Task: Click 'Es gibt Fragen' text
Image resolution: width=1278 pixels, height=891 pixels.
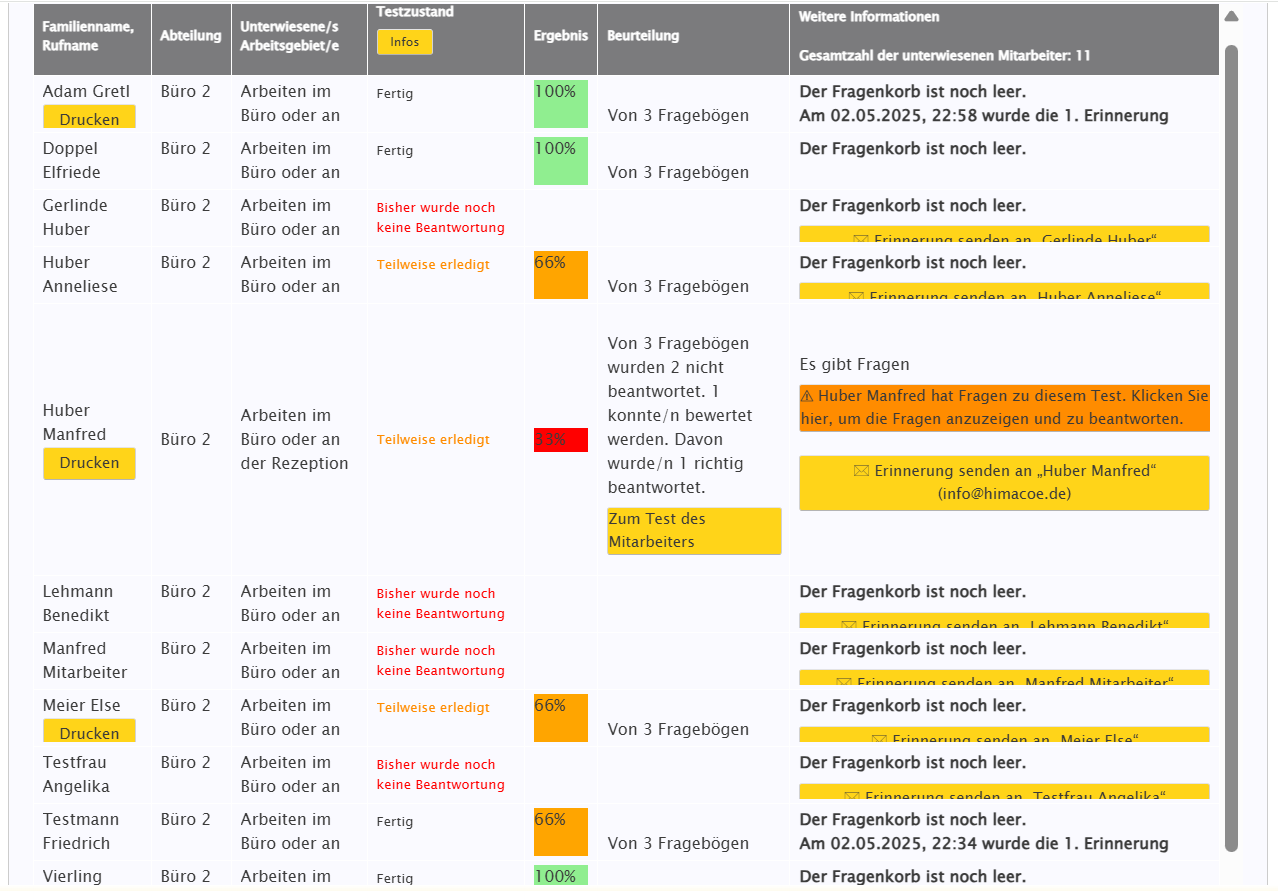Action: pos(855,365)
